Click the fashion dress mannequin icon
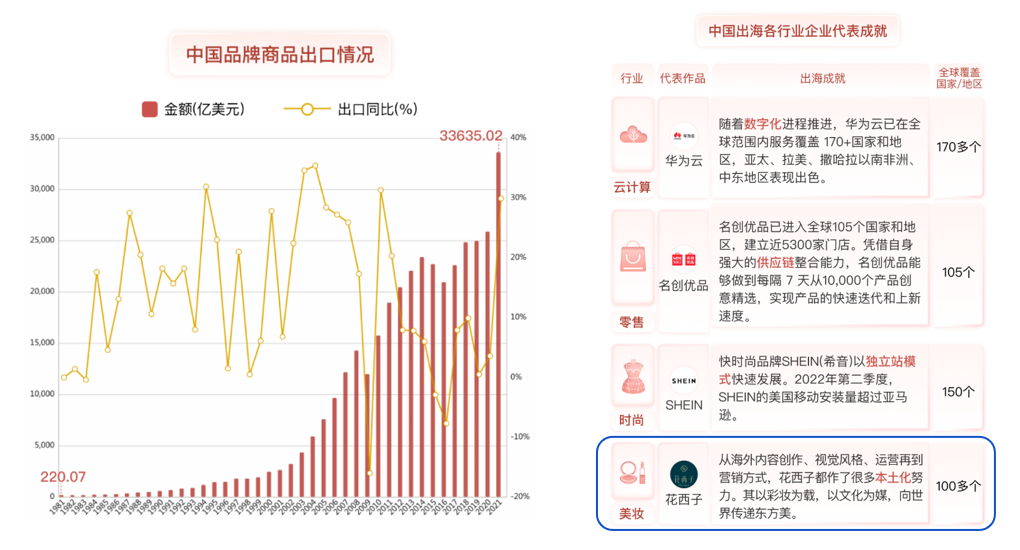The height and width of the screenshot is (550, 1020). (633, 377)
